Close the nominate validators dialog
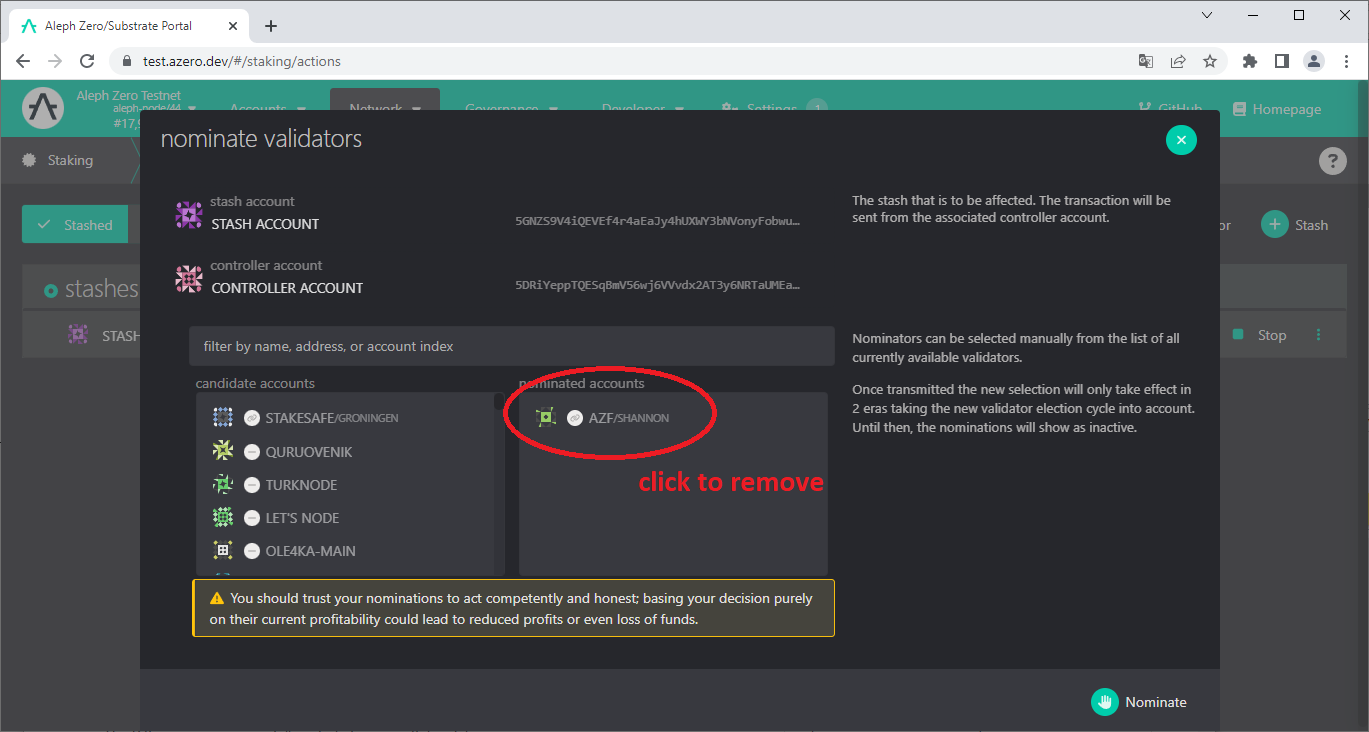The image size is (1369, 732). (1181, 140)
